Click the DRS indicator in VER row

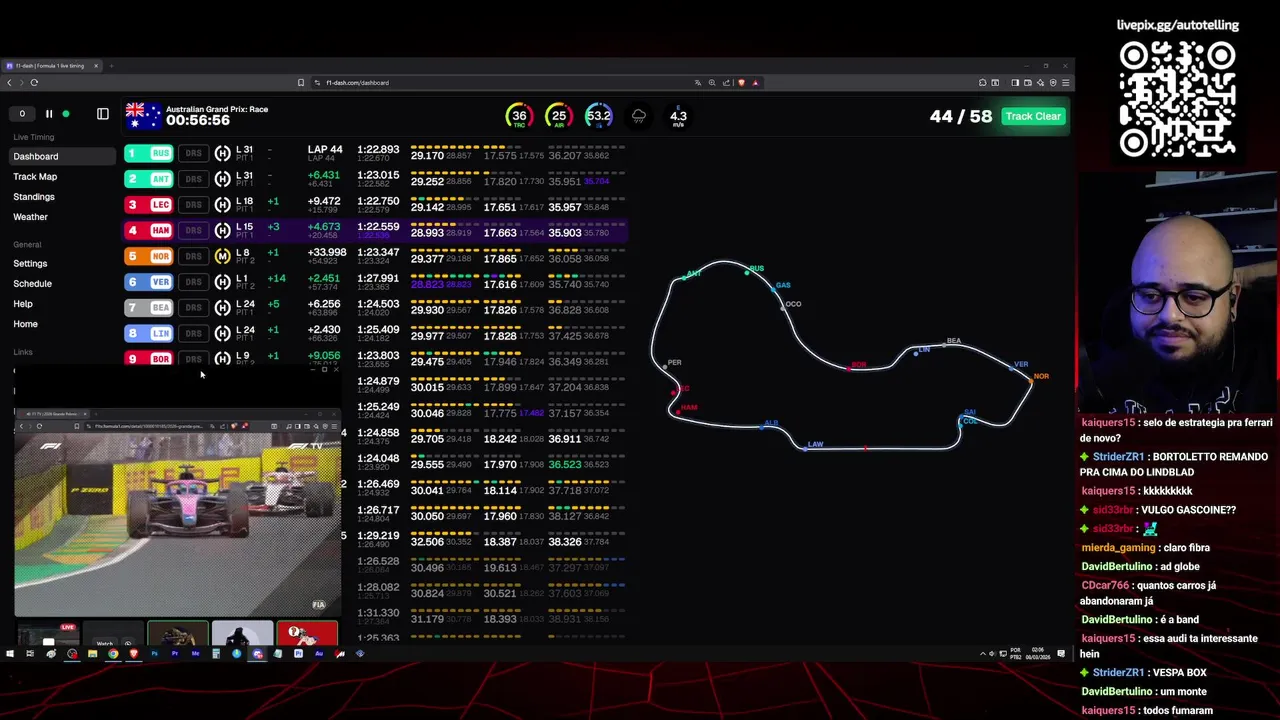click(193, 282)
